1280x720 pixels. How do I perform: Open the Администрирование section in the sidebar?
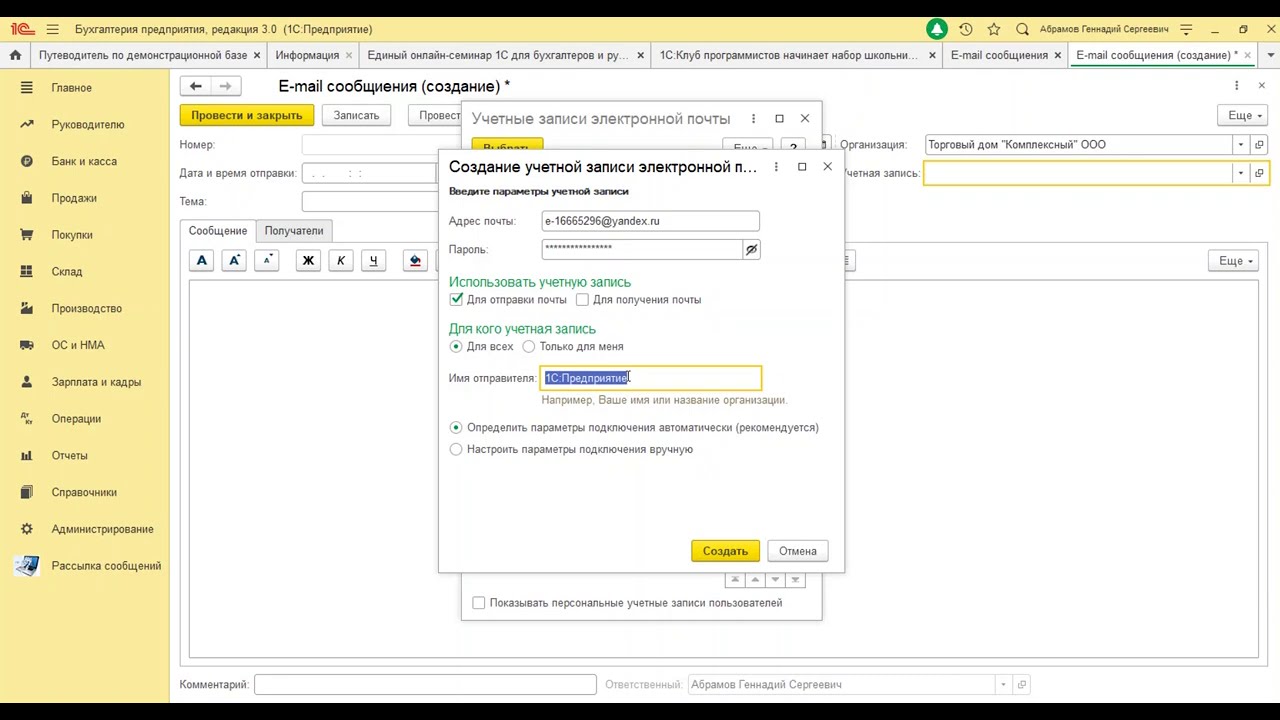[x=102, y=529]
